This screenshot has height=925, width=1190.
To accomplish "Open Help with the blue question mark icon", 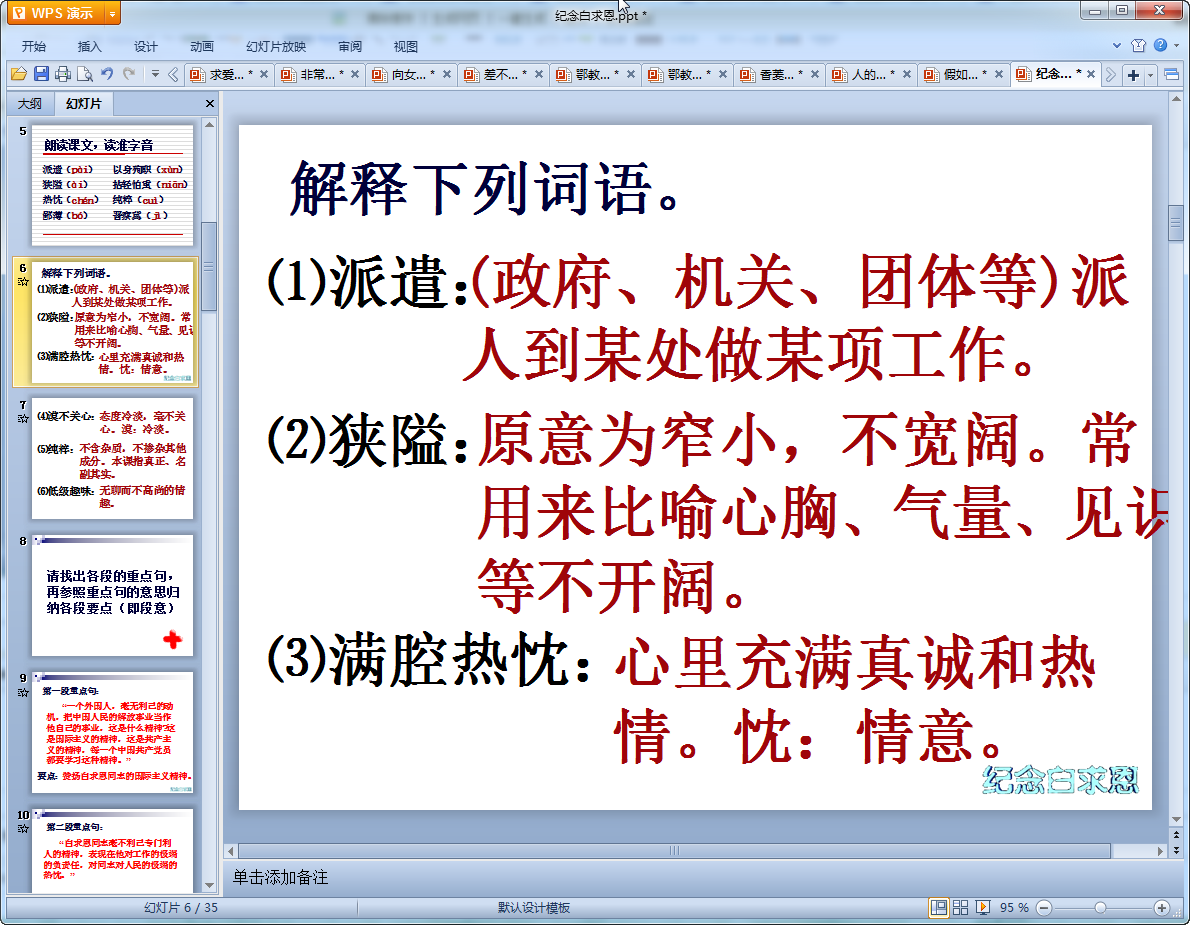I will (x=1160, y=45).
